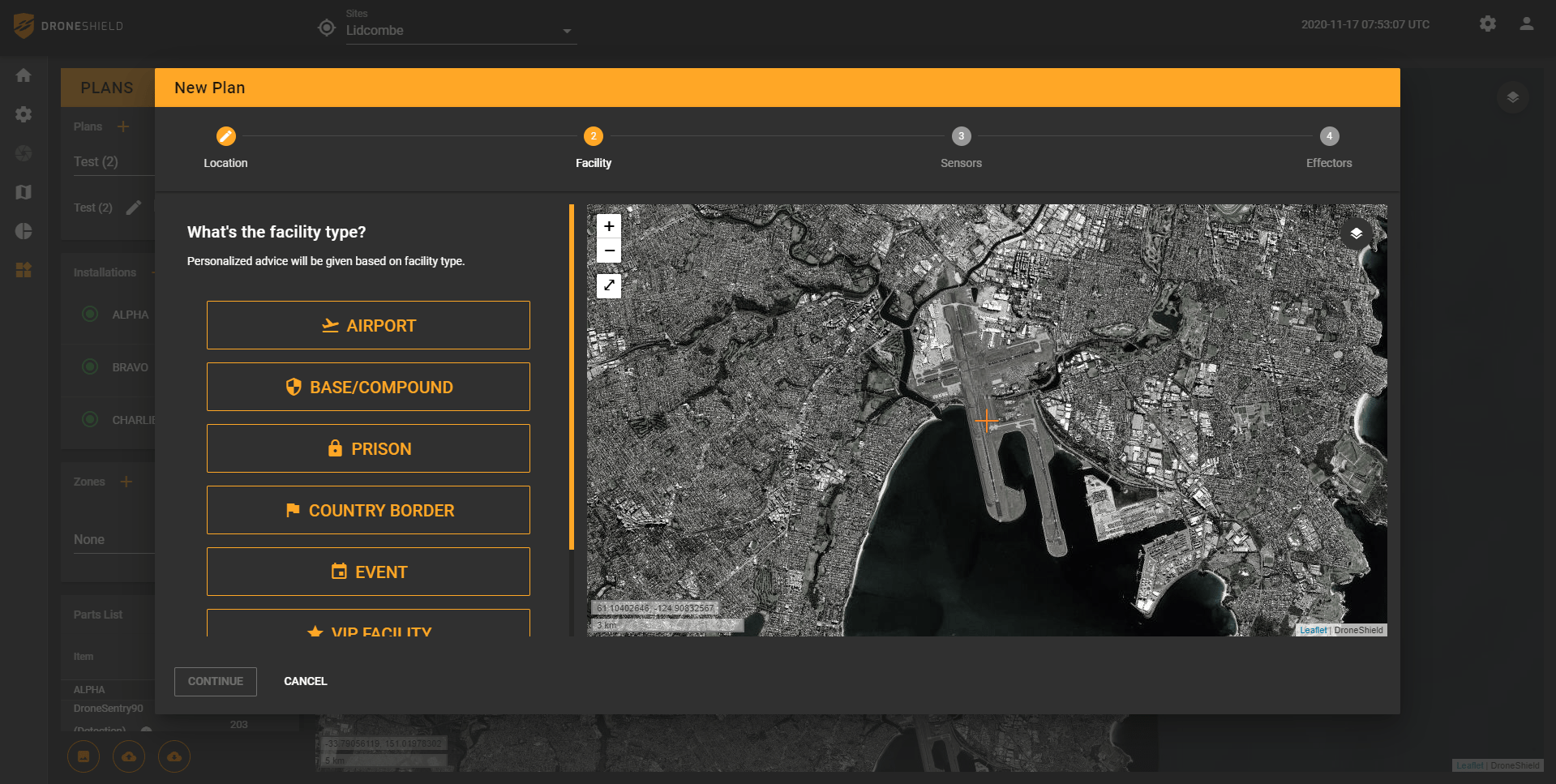Expand the Test (2) plan selector

pos(112,162)
